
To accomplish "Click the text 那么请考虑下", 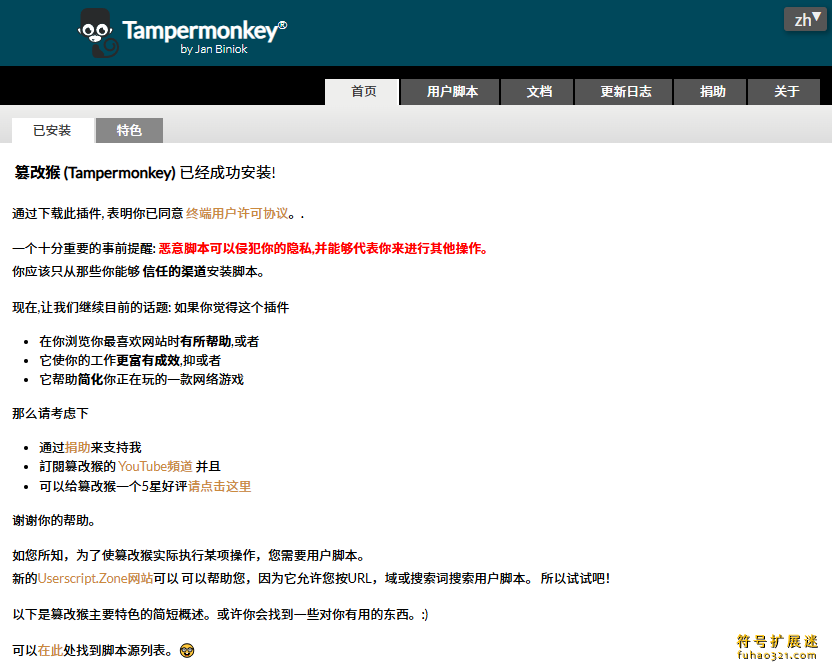I will pyautogui.click(x=50, y=413).
